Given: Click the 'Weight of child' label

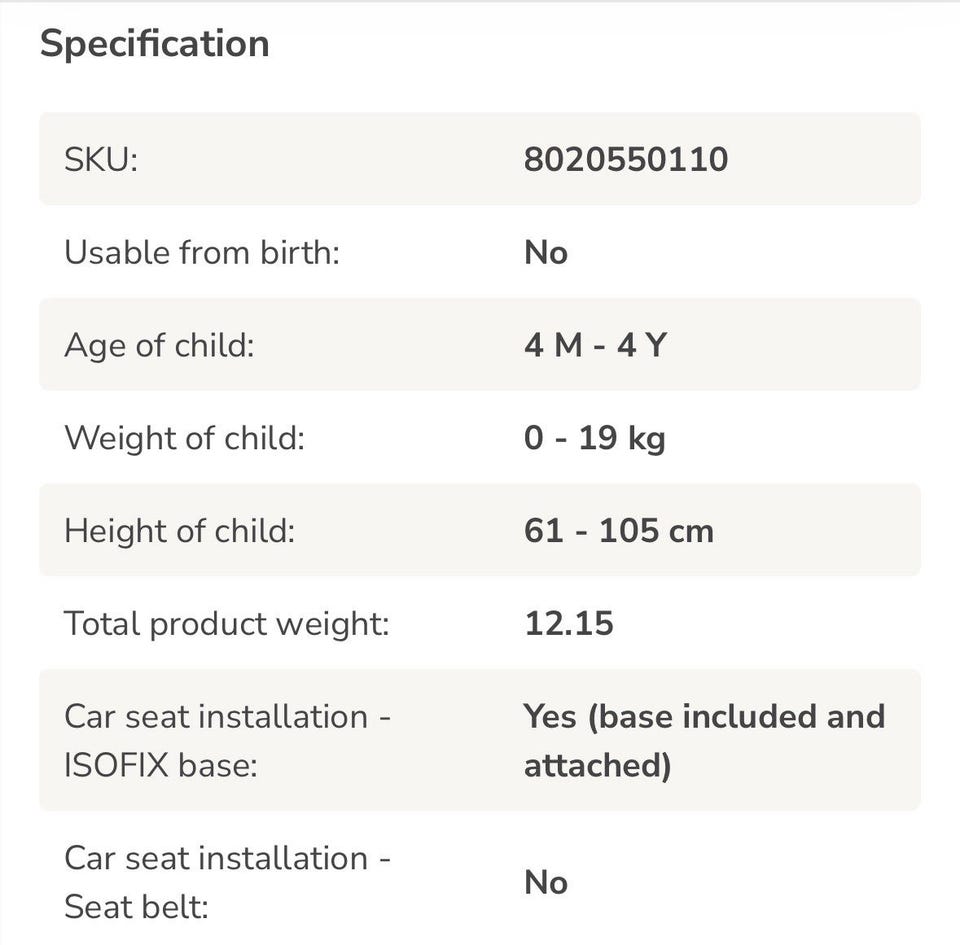Looking at the screenshot, I should pos(184,438).
